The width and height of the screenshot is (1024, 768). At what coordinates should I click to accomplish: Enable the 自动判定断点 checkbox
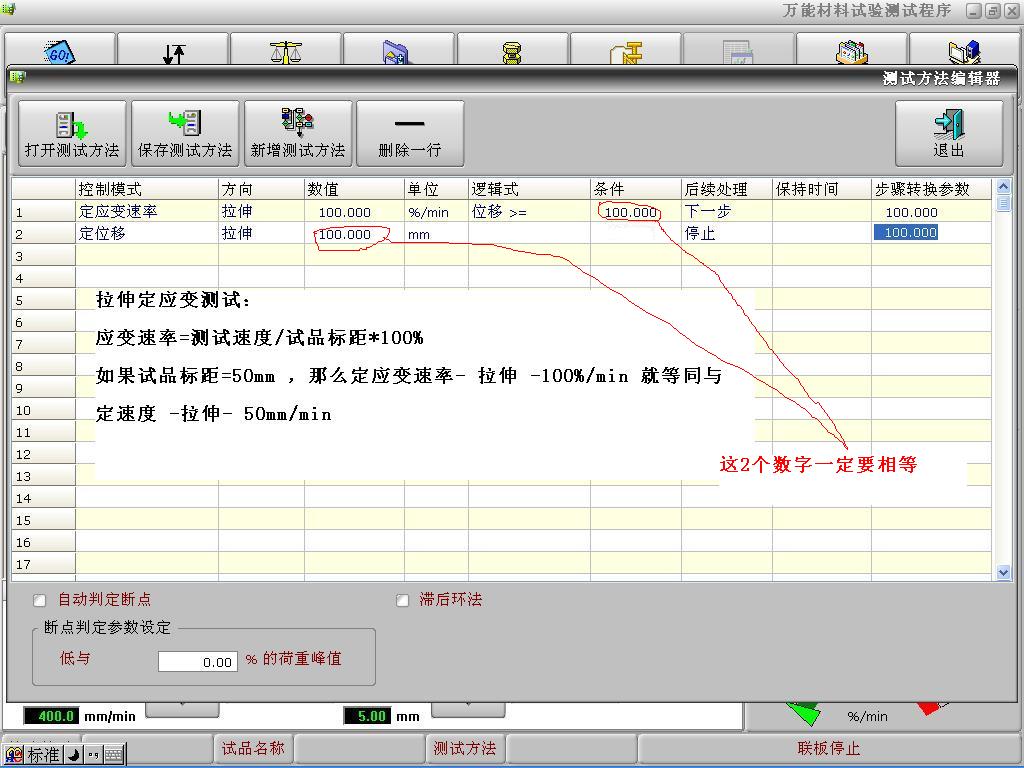tap(40, 600)
